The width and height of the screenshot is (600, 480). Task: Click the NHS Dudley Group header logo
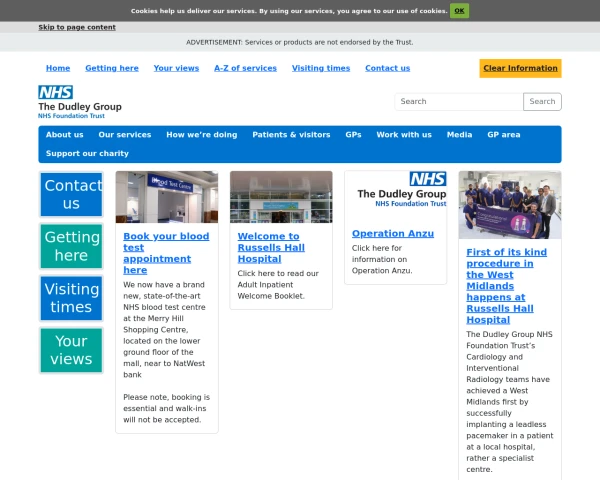[x=80, y=102]
